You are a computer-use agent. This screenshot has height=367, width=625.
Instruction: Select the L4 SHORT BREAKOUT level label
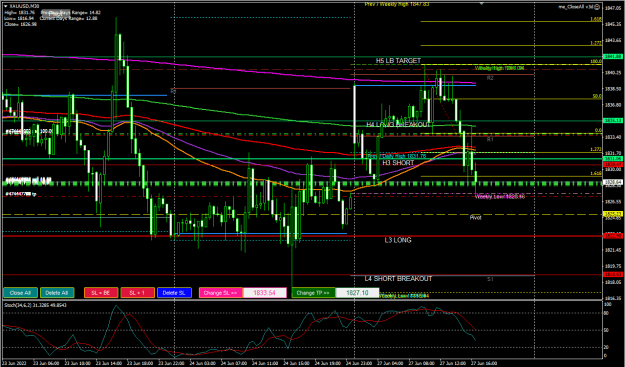(398, 279)
